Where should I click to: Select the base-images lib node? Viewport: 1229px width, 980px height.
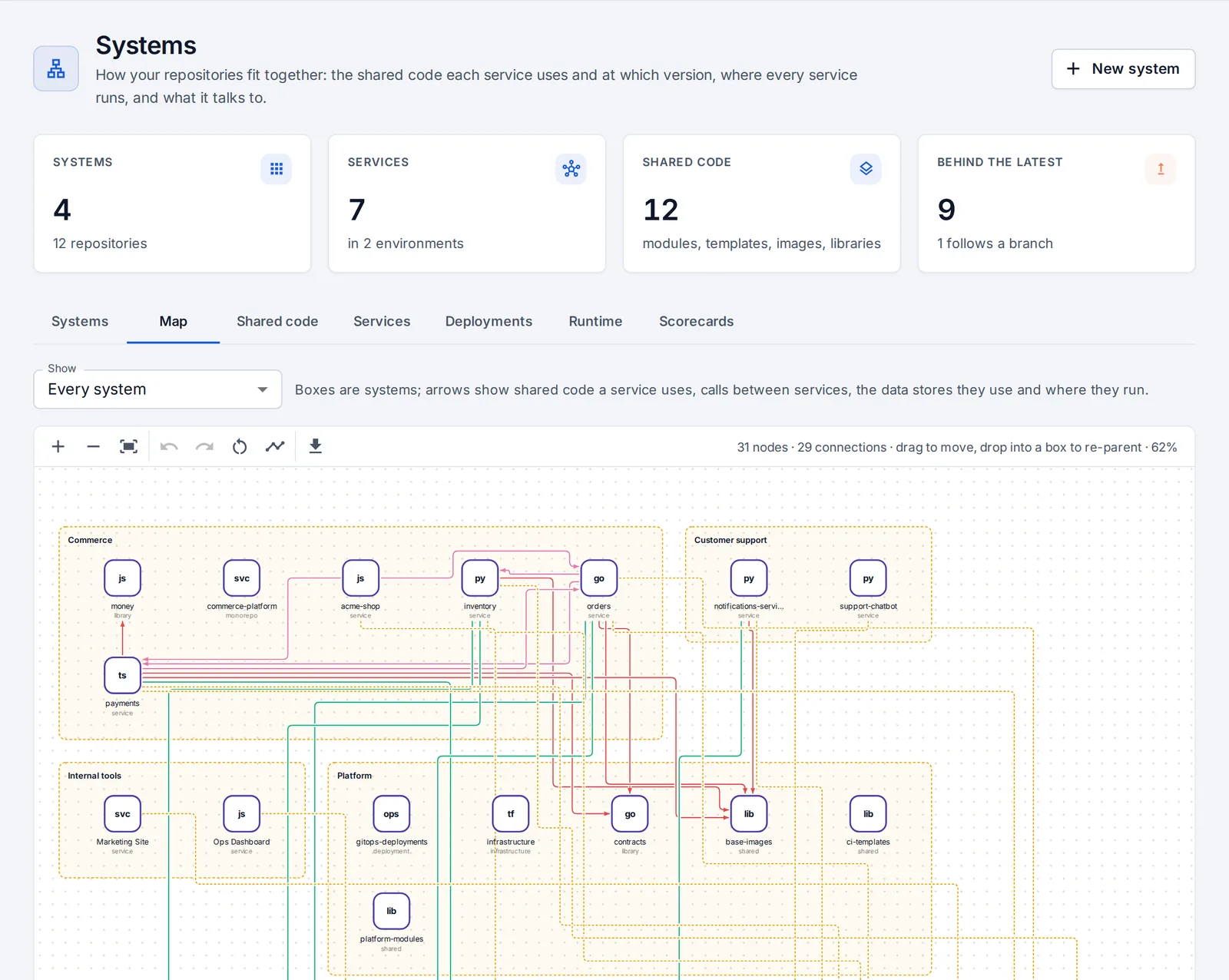tap(749, 814)
